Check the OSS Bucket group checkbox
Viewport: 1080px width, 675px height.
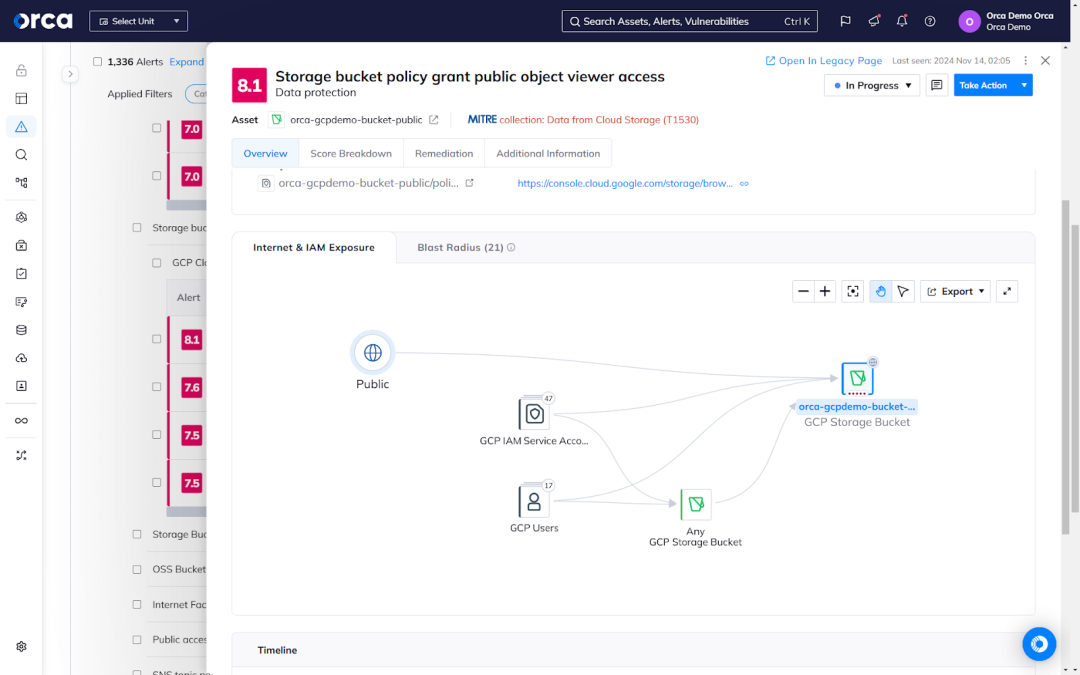pos(136,569)
